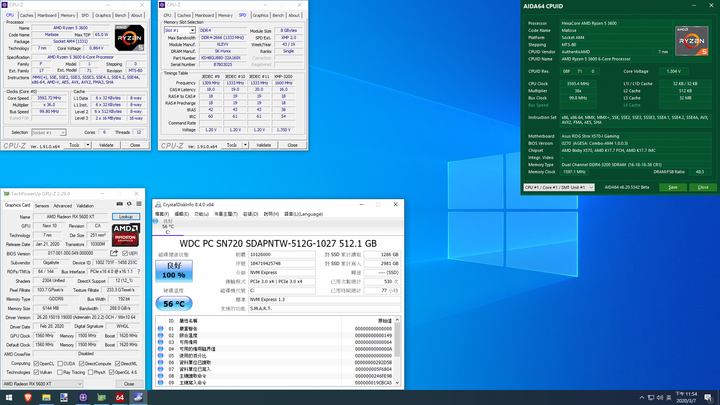
Task: Click the scroll down arrow in attribute list
Action: coord(397,383)
